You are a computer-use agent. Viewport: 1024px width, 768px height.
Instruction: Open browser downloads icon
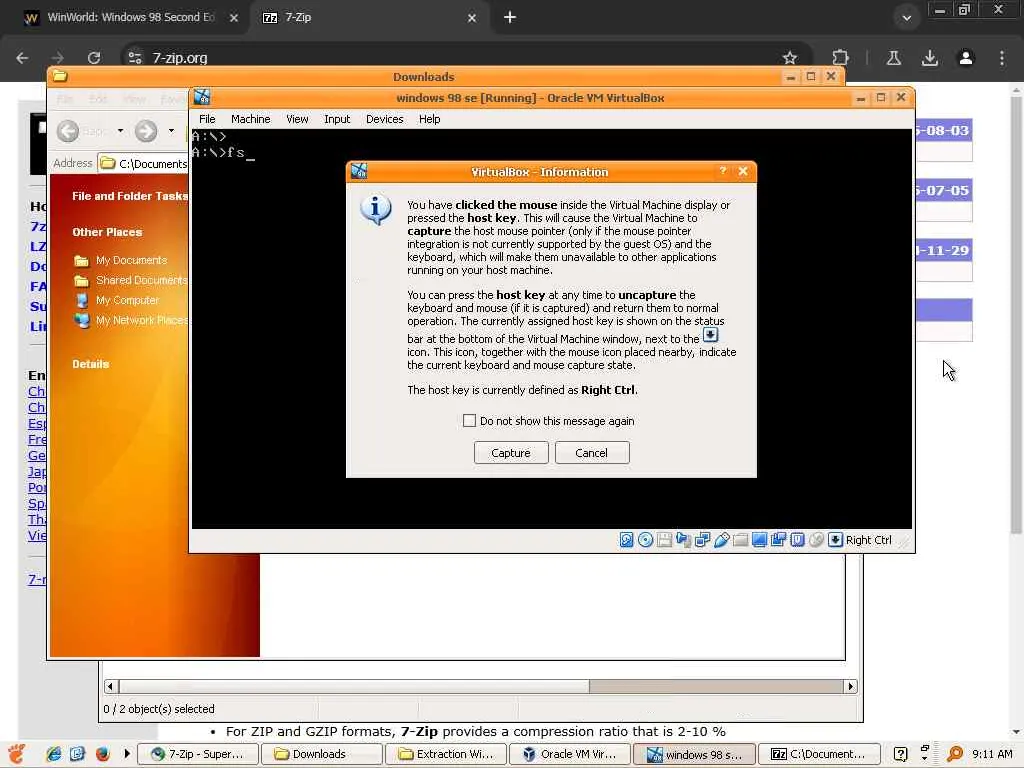tap(929, 57)
